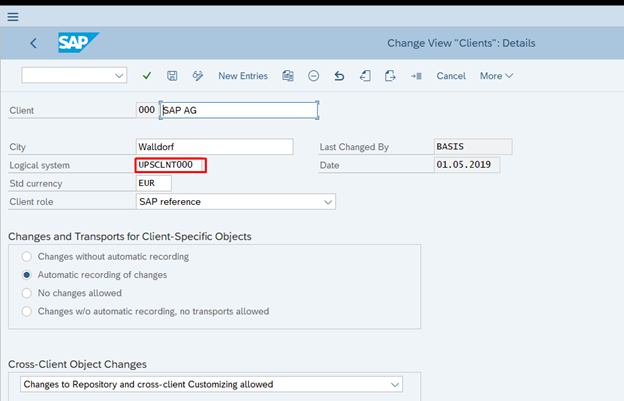This screenshot has width=624, height=401.
Task: Click the copy-as icon beside New Entries
Action: click(288, 76)
